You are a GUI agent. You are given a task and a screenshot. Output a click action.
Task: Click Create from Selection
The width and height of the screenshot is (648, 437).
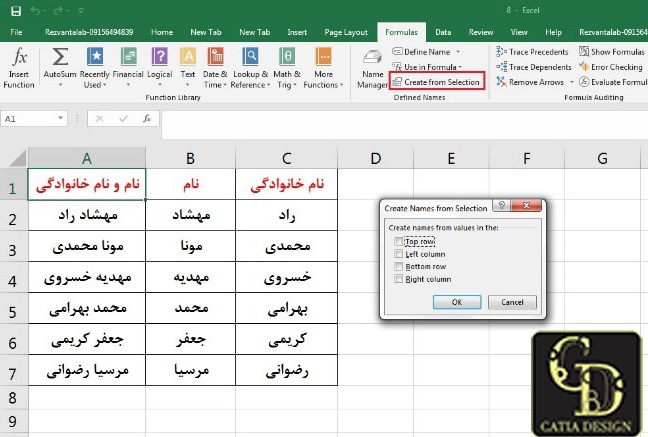tap(436, 82)
